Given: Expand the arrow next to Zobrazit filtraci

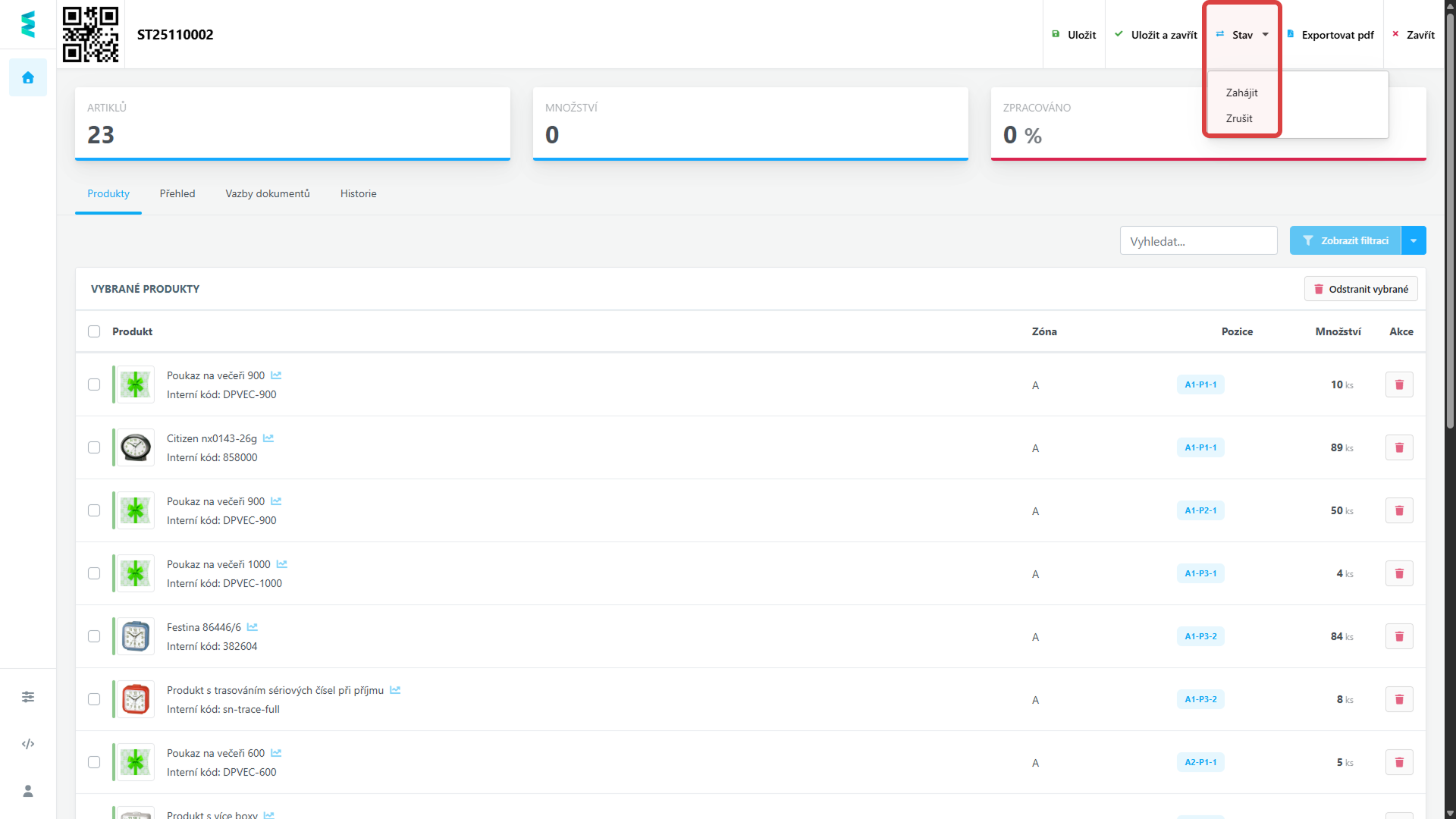Looking at the screenshot, I should click(1414, 240).
